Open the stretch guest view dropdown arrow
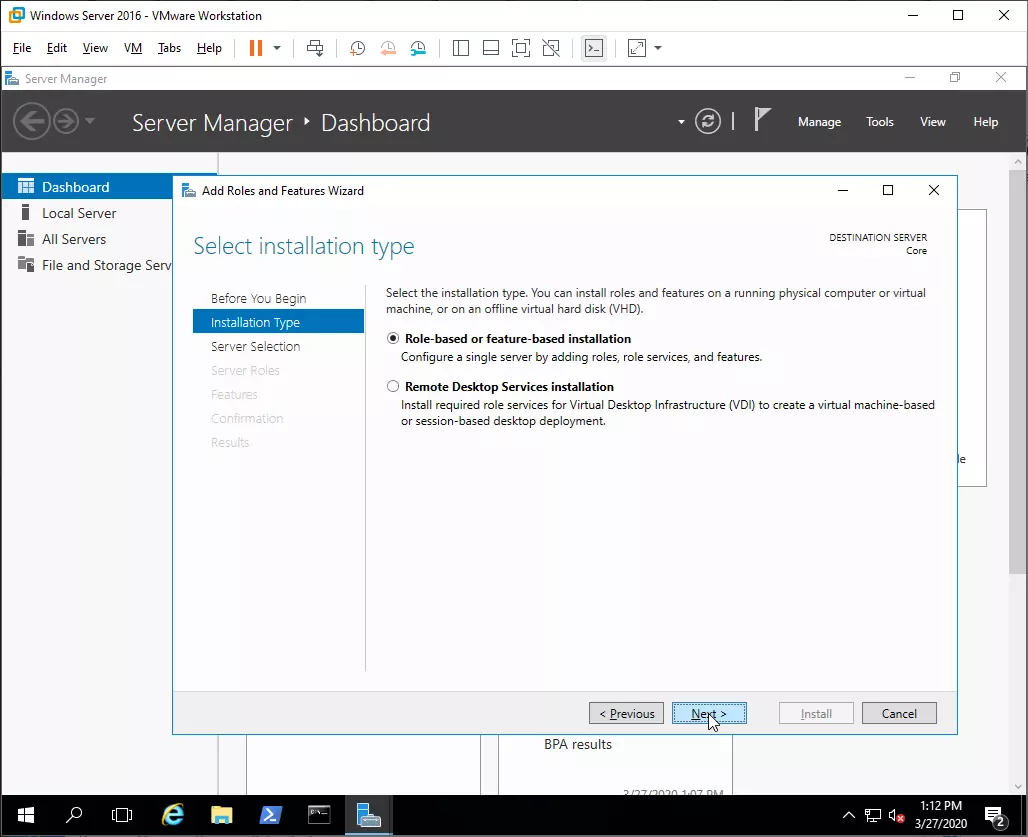1028x837 pixels. coord(658,48)
